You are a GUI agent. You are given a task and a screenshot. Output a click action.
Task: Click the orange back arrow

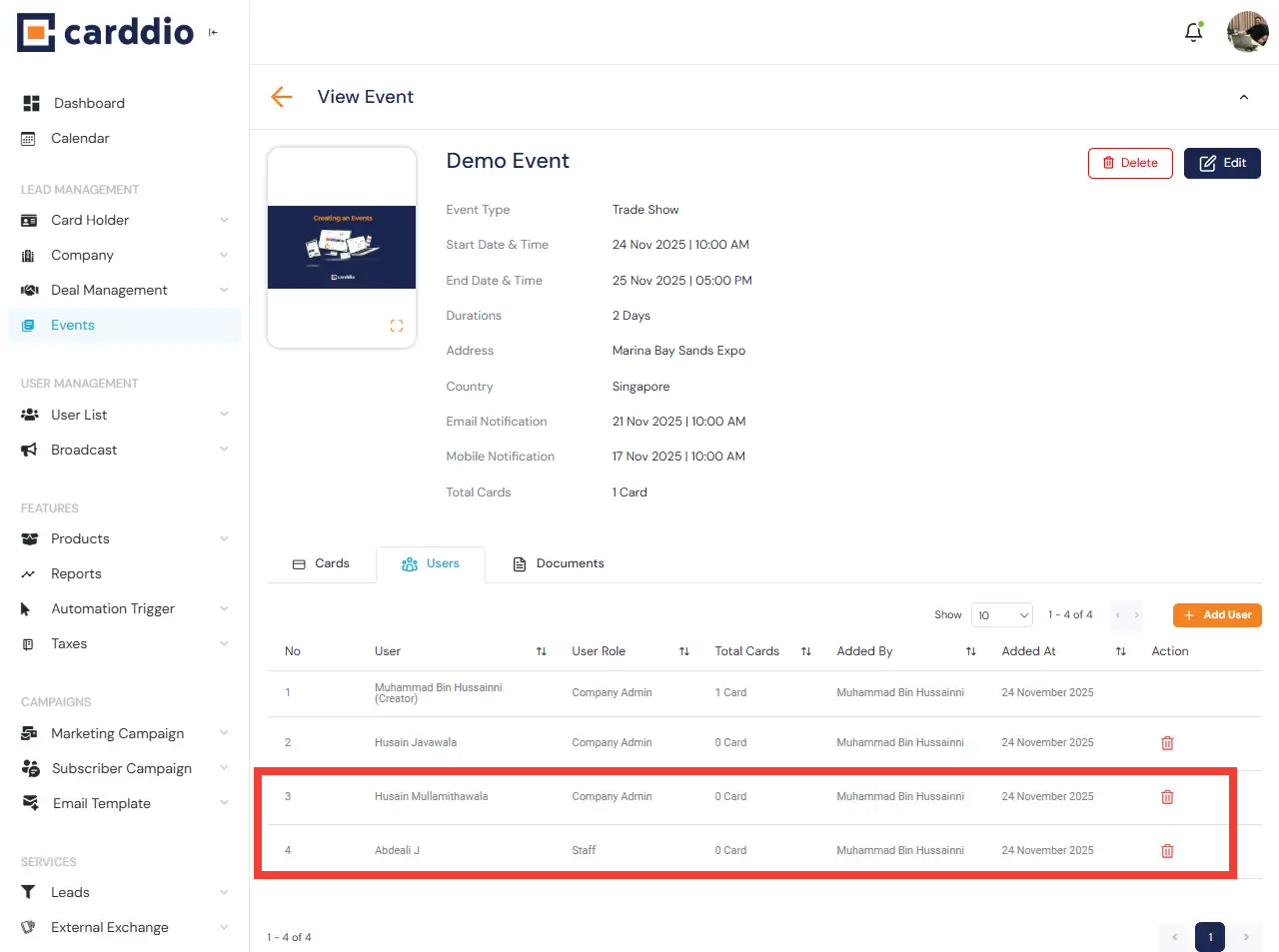(x=282, y=97)
